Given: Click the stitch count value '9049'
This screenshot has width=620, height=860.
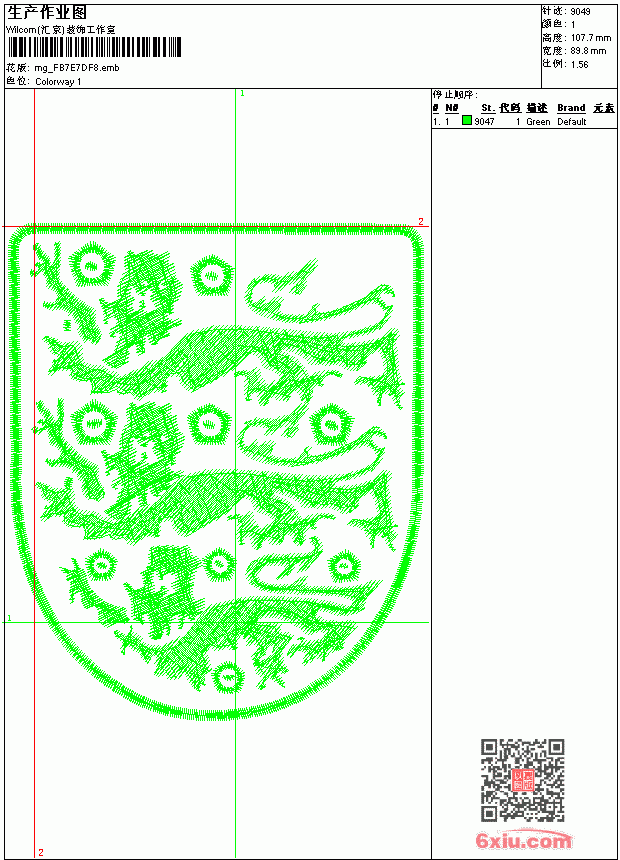Looking at the screenshot, I should 580,12.
